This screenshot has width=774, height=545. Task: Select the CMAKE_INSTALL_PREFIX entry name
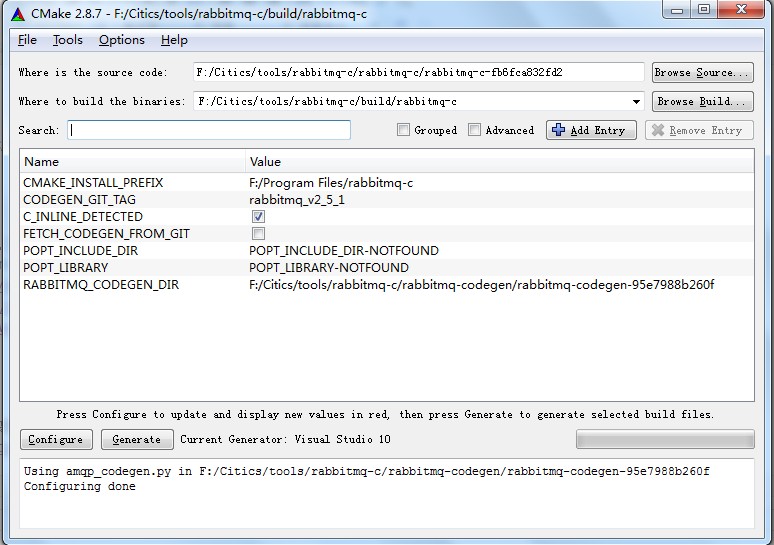tap(93, 183)
